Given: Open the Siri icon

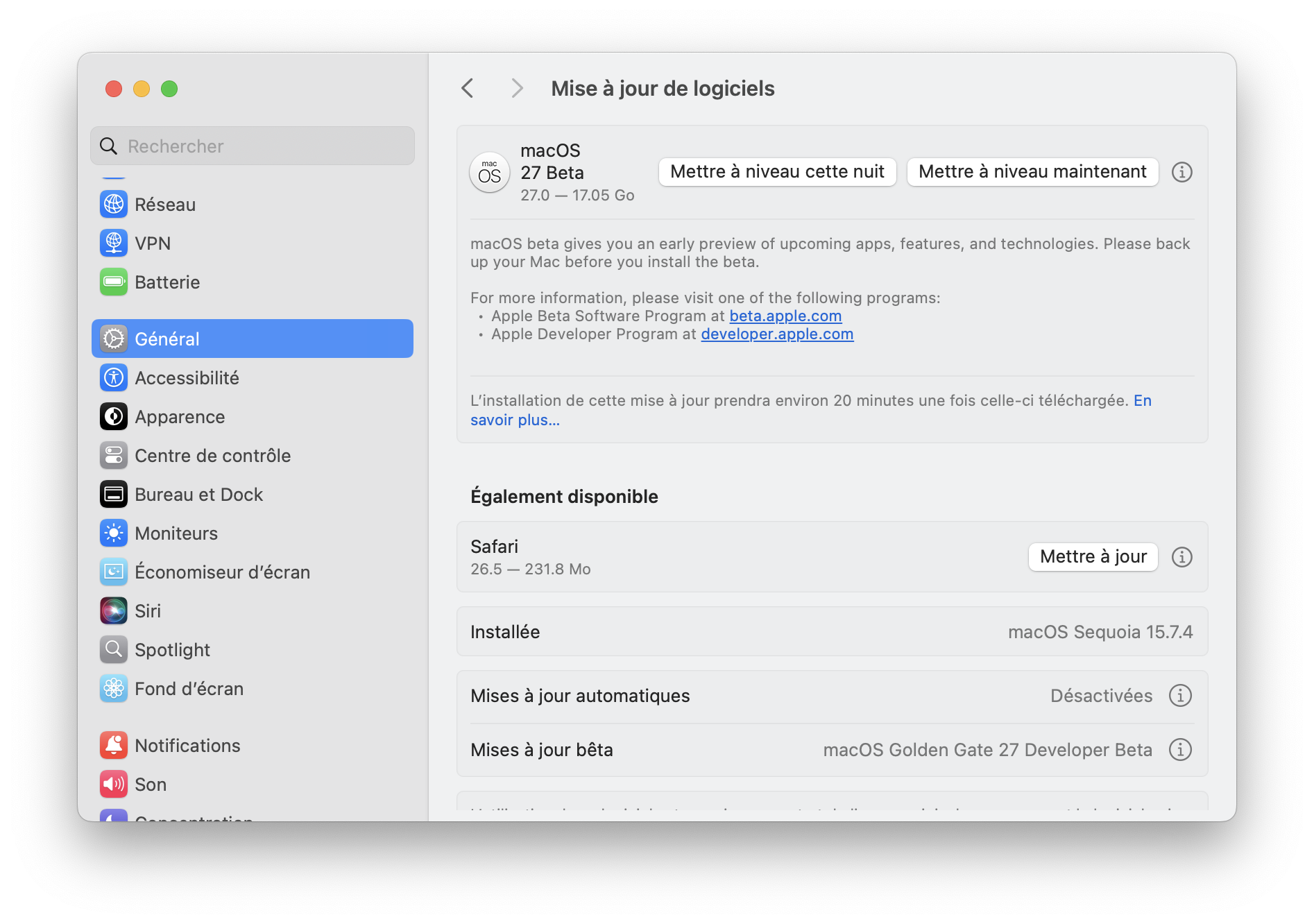Looking at the screenshot, I should point(114,611).
